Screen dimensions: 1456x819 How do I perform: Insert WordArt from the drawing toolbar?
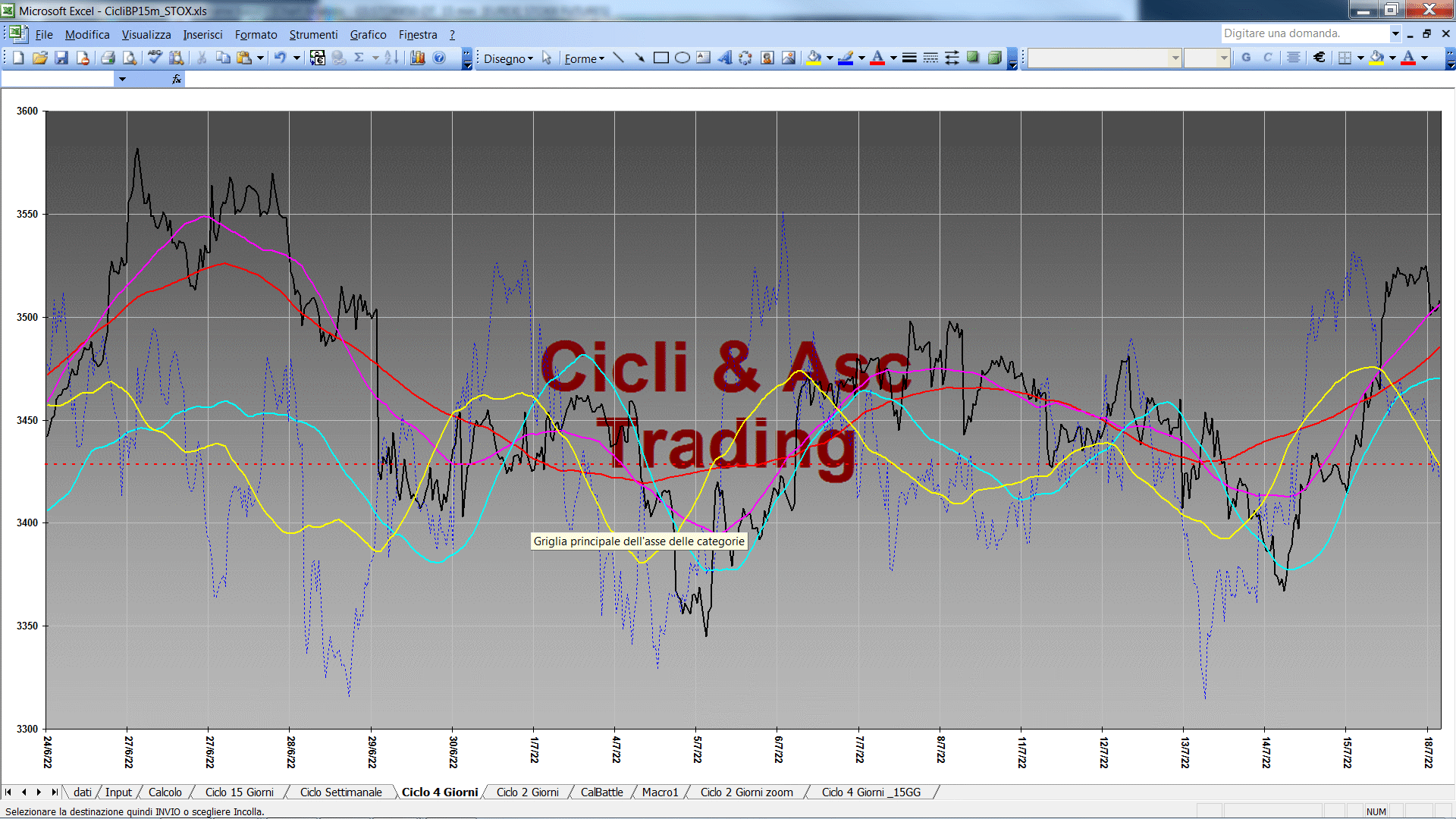pyautogui.click(x=725, y=58)
